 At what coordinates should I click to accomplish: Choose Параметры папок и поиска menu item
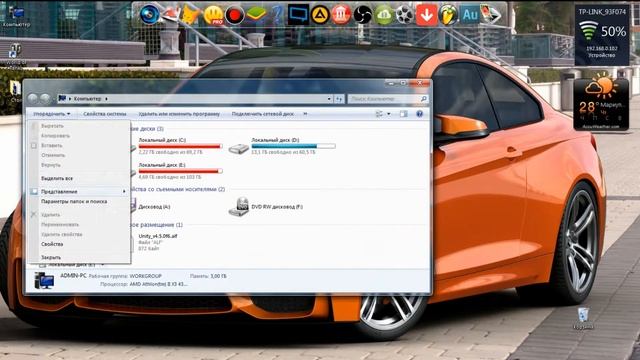click(x=74, y=202)
